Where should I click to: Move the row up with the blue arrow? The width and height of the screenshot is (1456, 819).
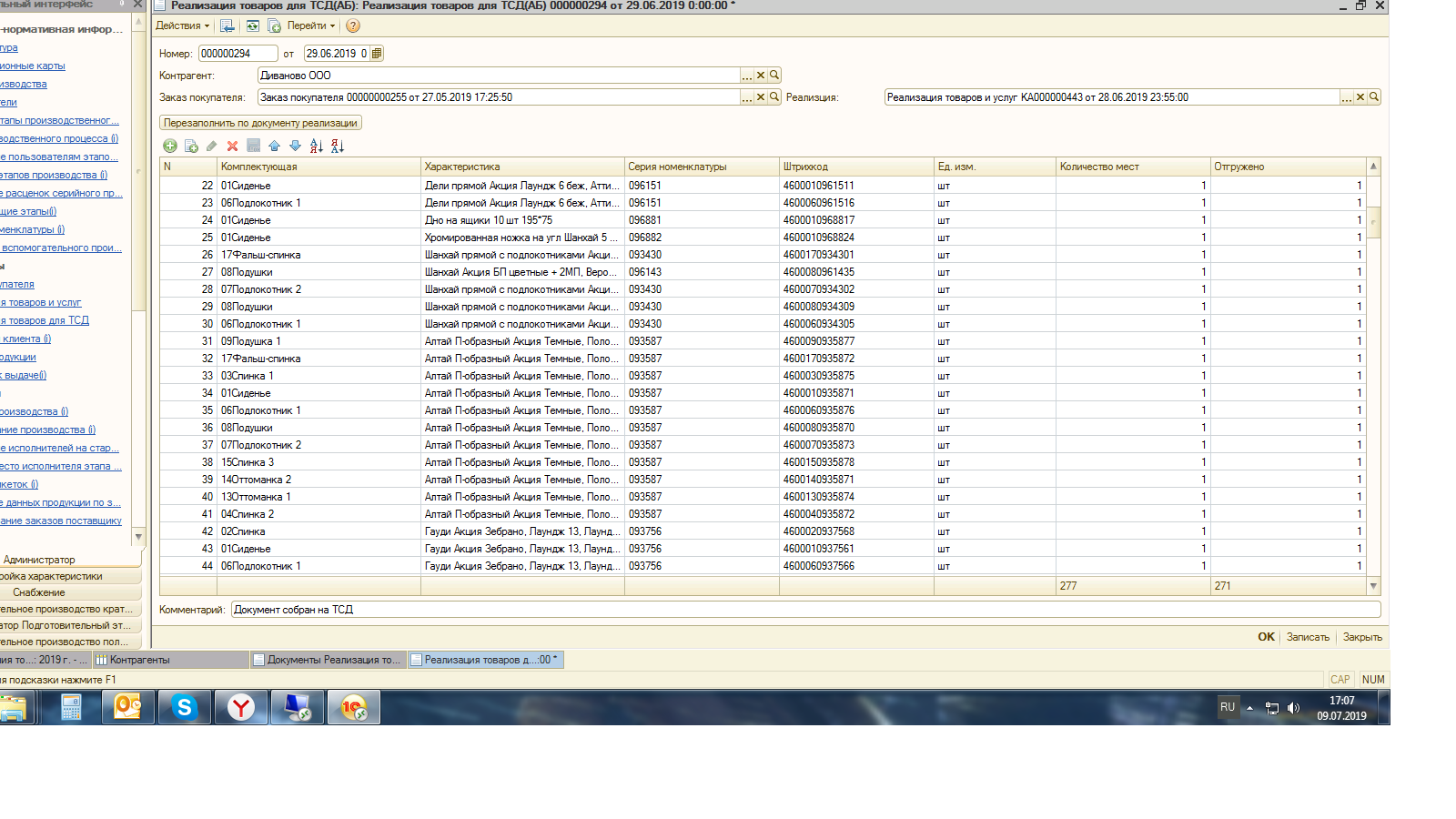(x=274, y=146)
